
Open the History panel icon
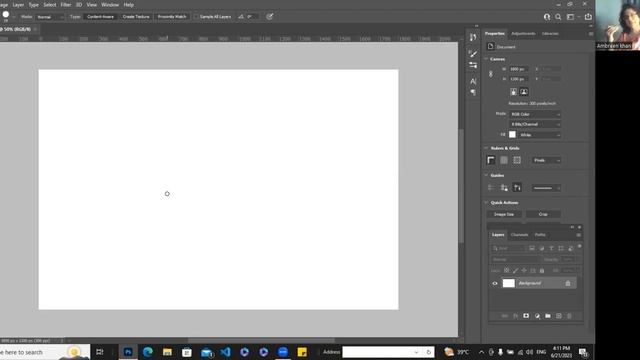click(x=473, y=37)
